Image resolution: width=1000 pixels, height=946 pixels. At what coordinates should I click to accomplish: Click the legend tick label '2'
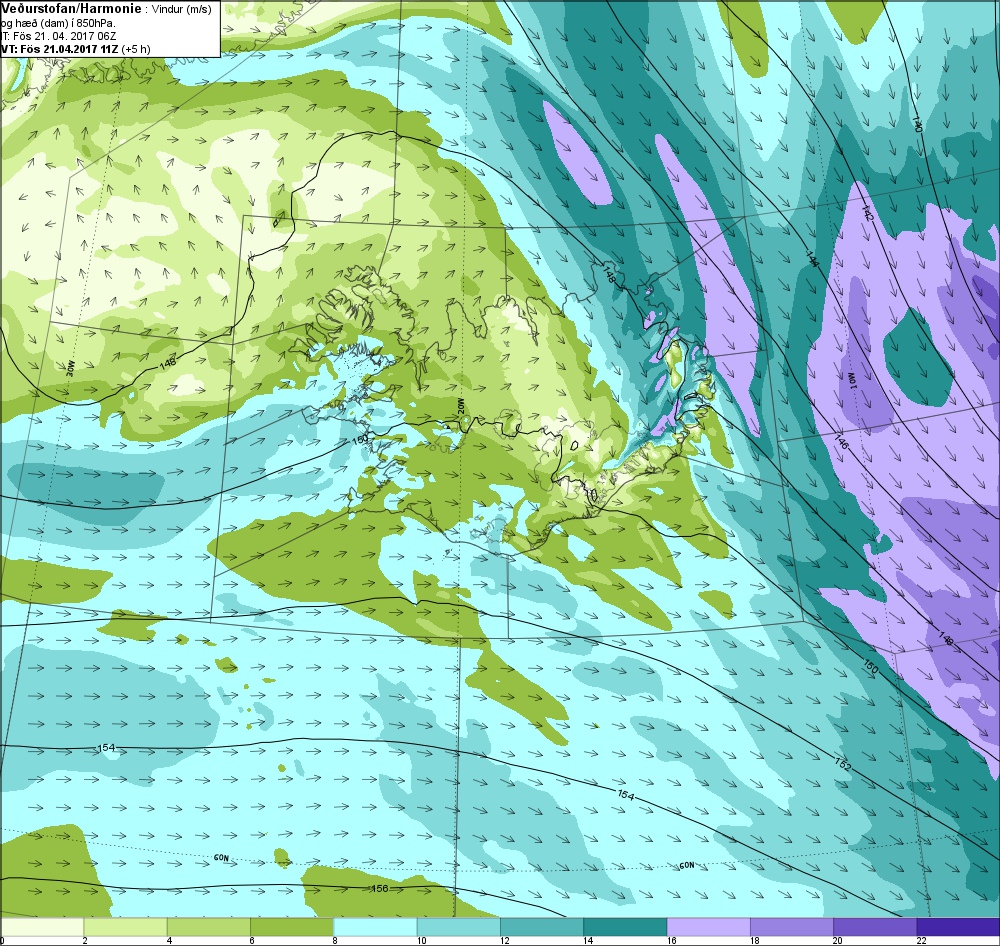pyautogui.click(x=85, y=940)
